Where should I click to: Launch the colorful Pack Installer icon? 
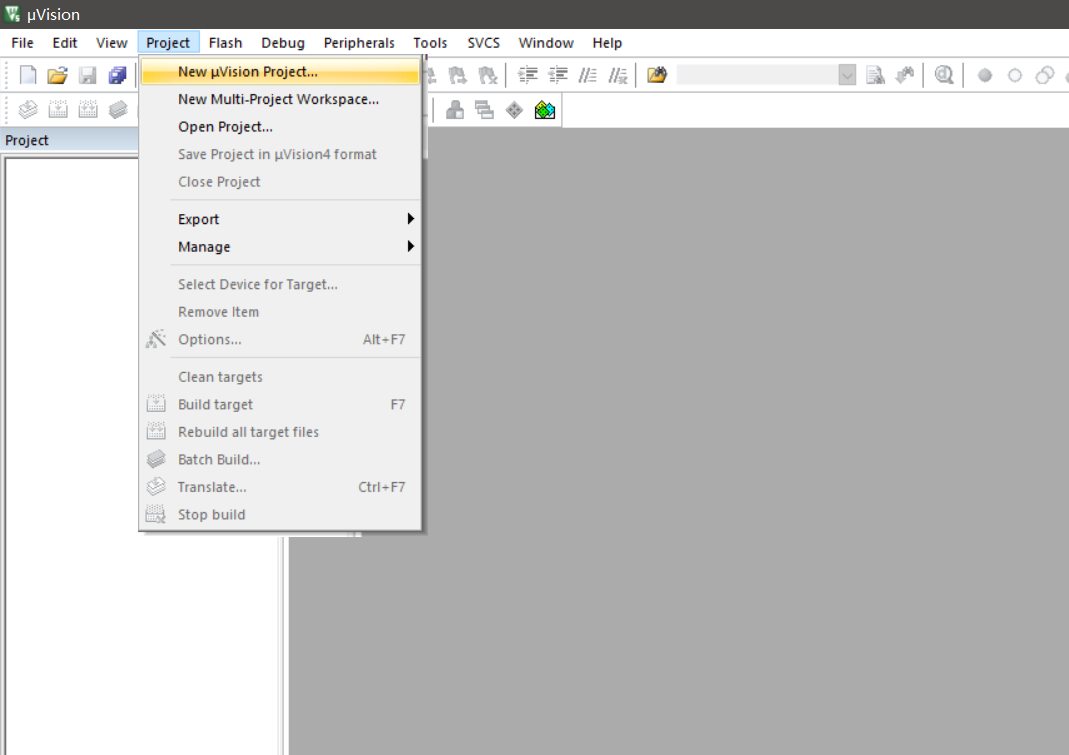pos(545,110)
